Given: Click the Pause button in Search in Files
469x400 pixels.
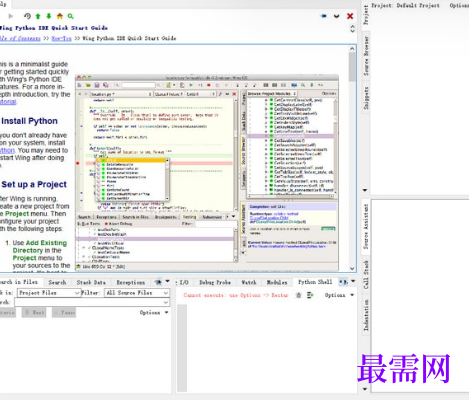Looking at the screenshot, I should [x=64, y=312].
